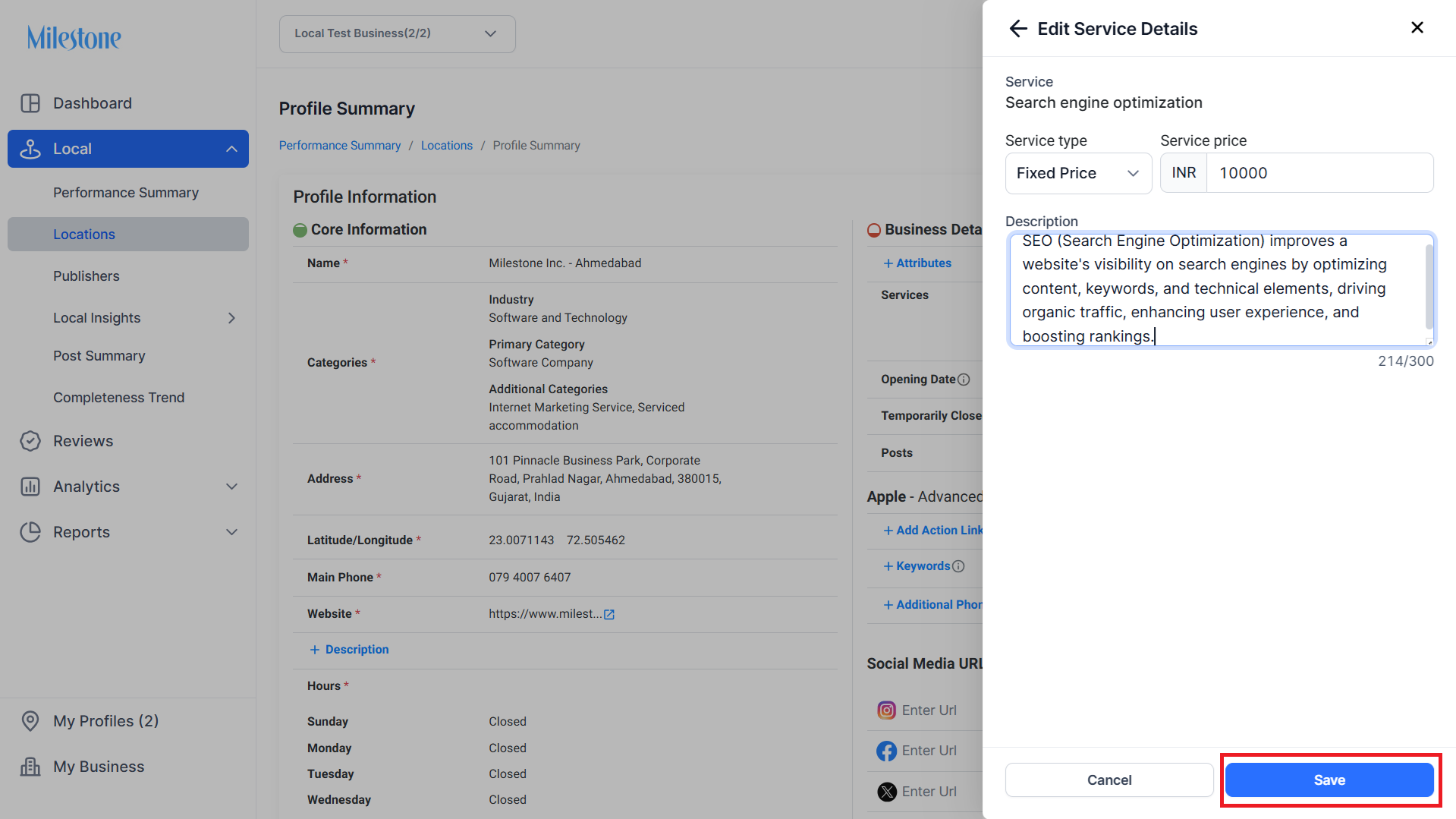Expand the Local Insights submenu arrow
Image resolution: width=1456 pixels, height=819 pixels.
(231, 318)
